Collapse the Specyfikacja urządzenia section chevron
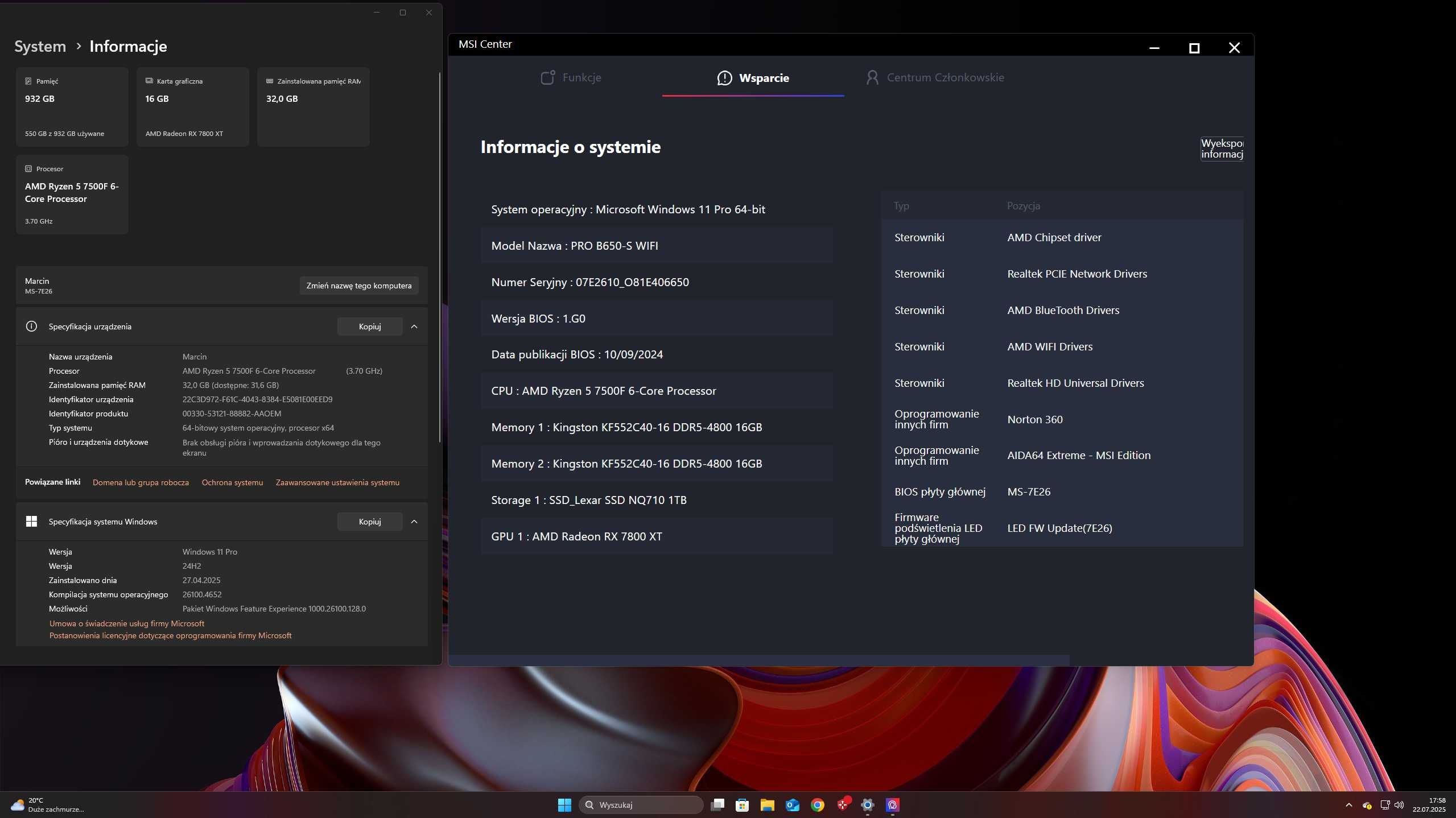The height and width of the screenshot is (818, 1456). [x=414, y=327]
